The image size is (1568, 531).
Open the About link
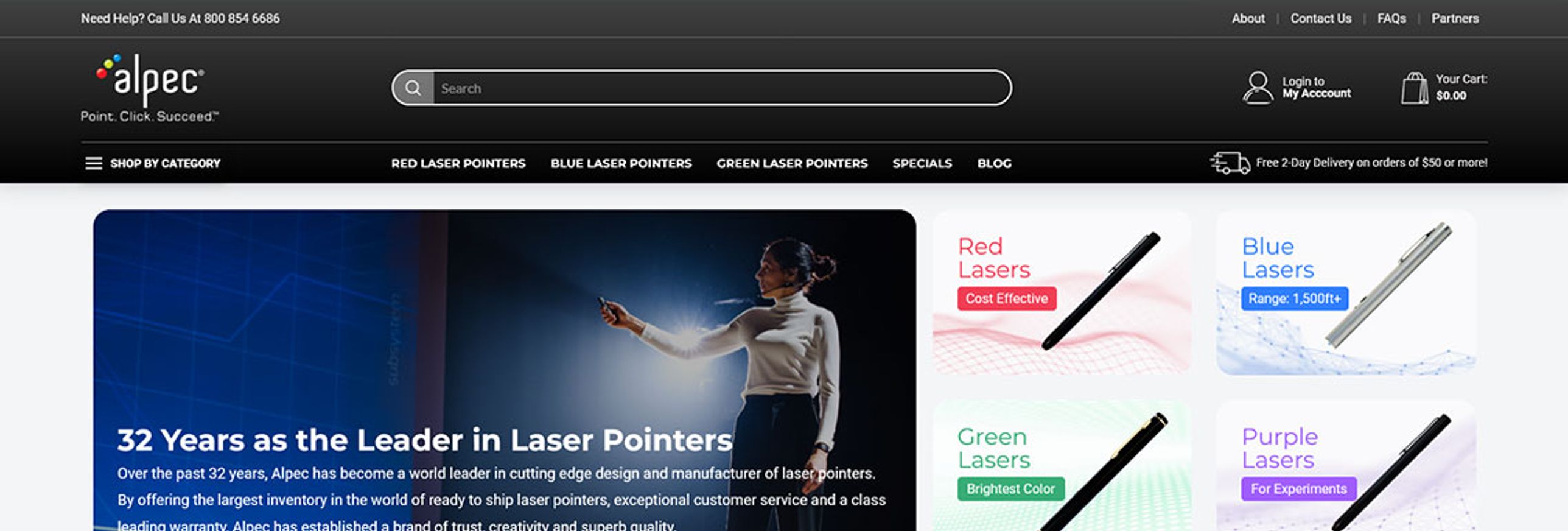point(1248,18)
